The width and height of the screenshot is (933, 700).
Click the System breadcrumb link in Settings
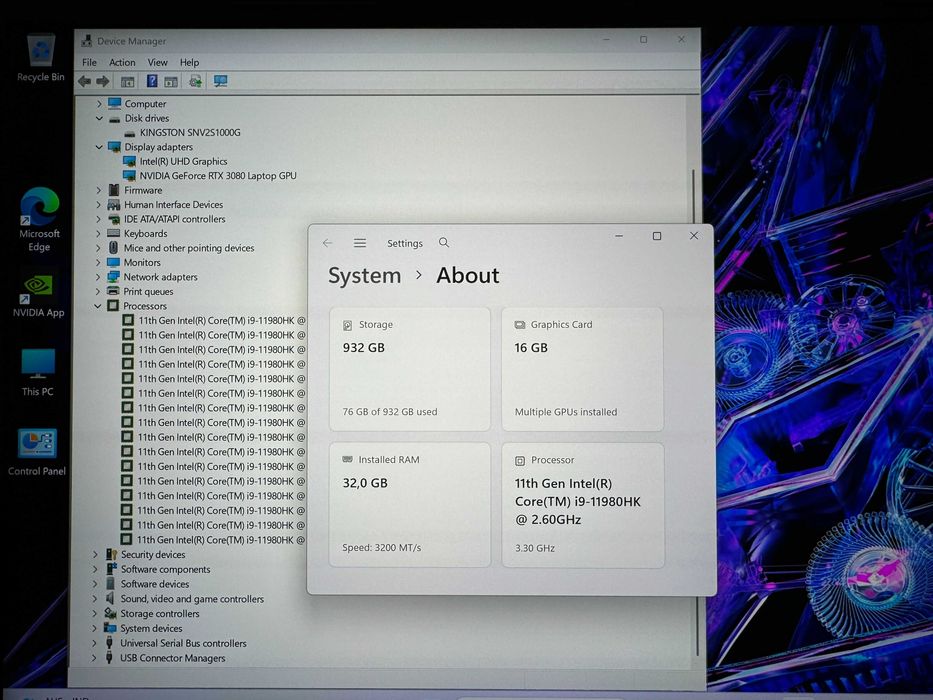pyautogui.click(x=365, y=276)
